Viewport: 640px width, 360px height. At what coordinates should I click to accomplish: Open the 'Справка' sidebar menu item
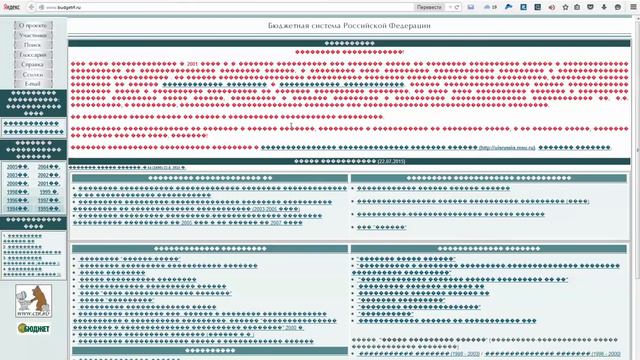(33, 64)
